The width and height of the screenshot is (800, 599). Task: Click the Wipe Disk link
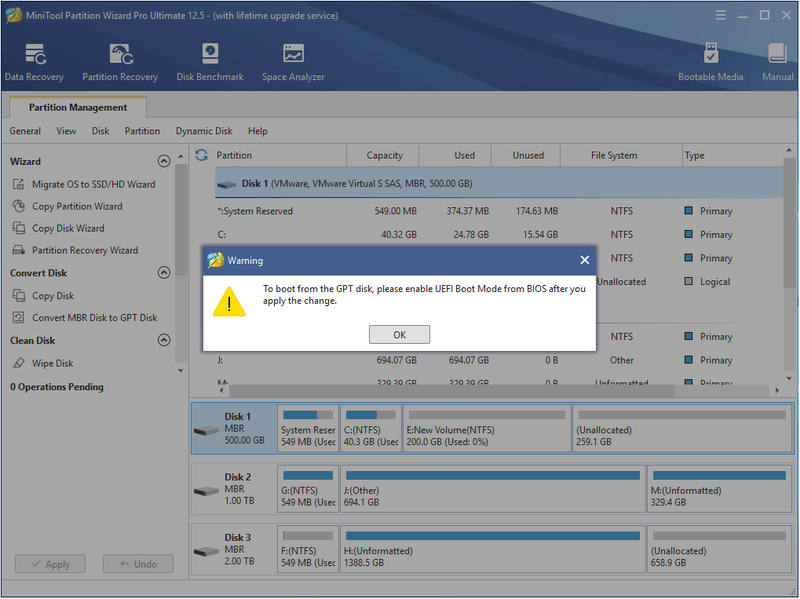point(53,363)
